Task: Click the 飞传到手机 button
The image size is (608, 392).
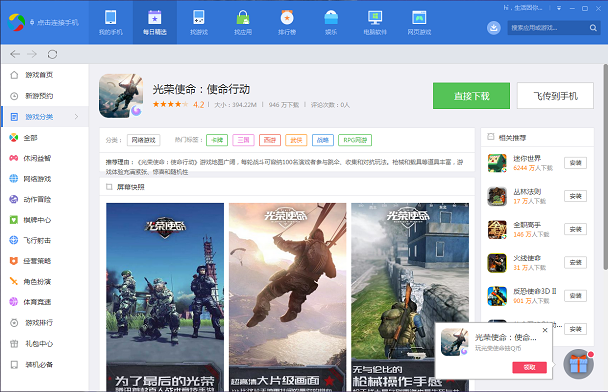Action: point(555,96)
